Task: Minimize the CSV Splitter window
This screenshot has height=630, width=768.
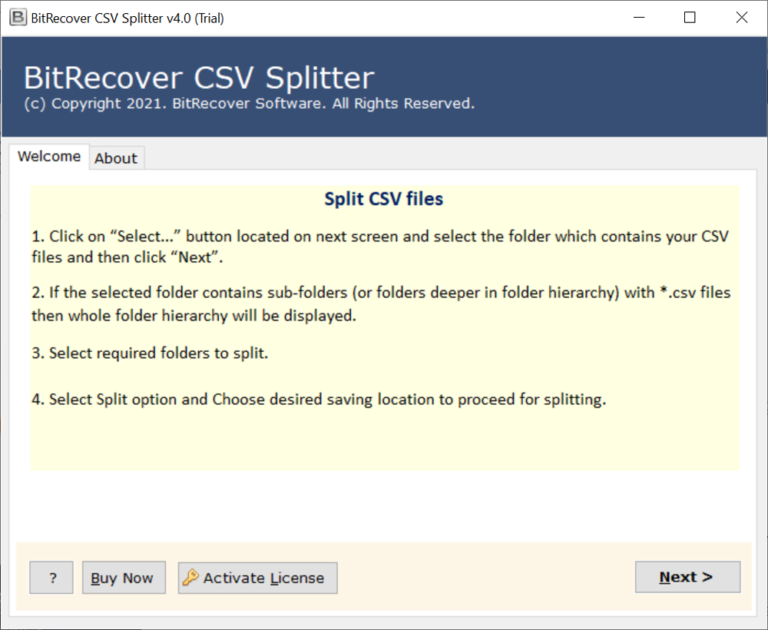Action: (639, 18)
